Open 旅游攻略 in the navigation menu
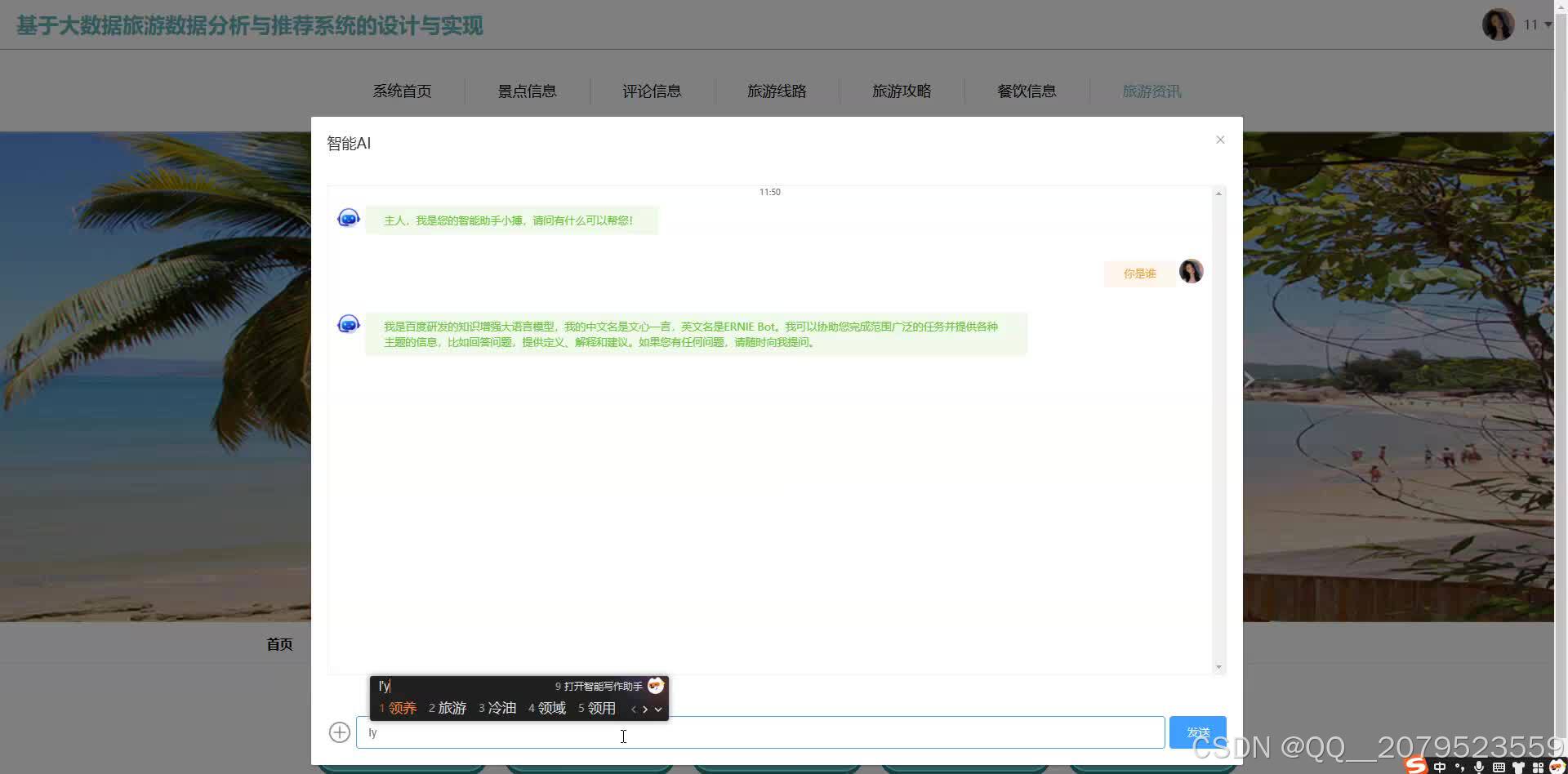Image resolution: width=1568 pixels, height=774 pixels. [x=902, y=91]
